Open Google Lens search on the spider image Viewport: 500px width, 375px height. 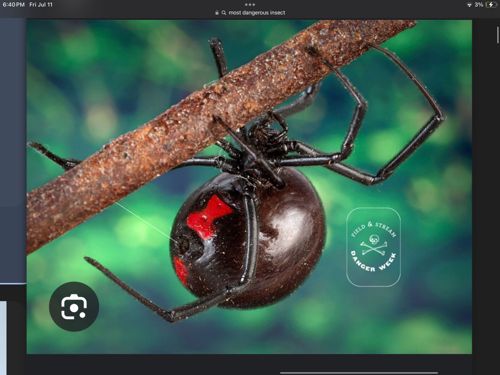(x=74, y=307)
